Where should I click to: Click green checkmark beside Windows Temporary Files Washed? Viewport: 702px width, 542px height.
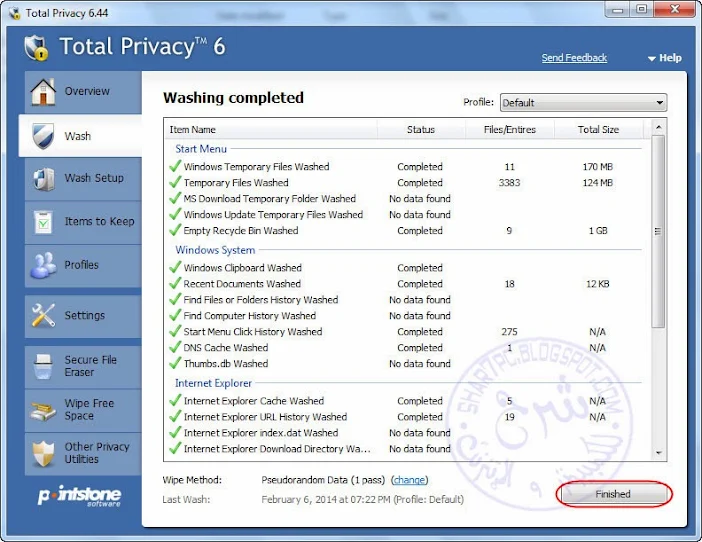click(x=175, y=166)
